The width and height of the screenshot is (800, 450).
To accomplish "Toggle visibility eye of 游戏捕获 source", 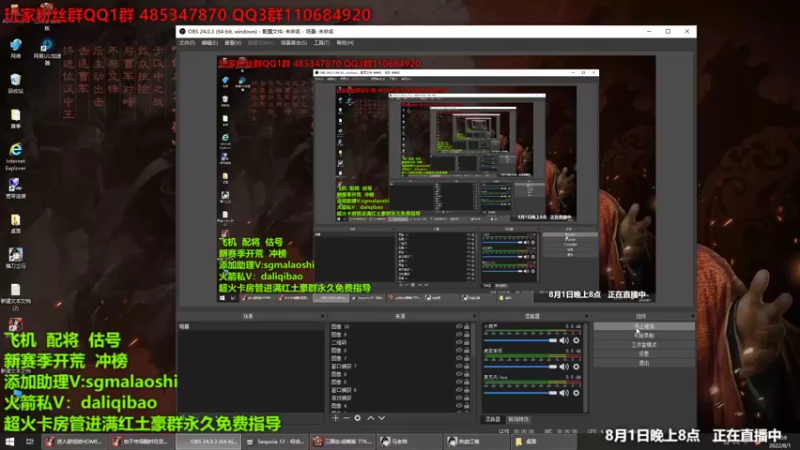I will 459,397.
